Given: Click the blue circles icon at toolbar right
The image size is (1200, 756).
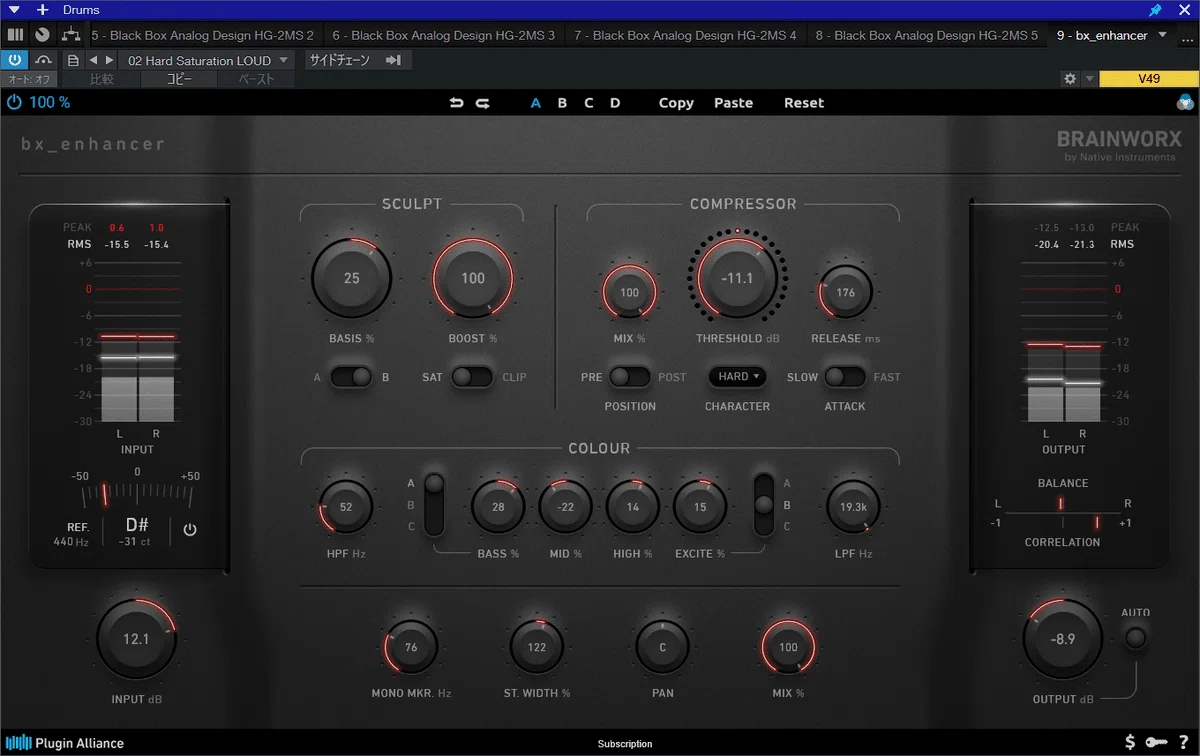Looking at the screenshot, I should pyautogui.click(x=1183, y=102).
